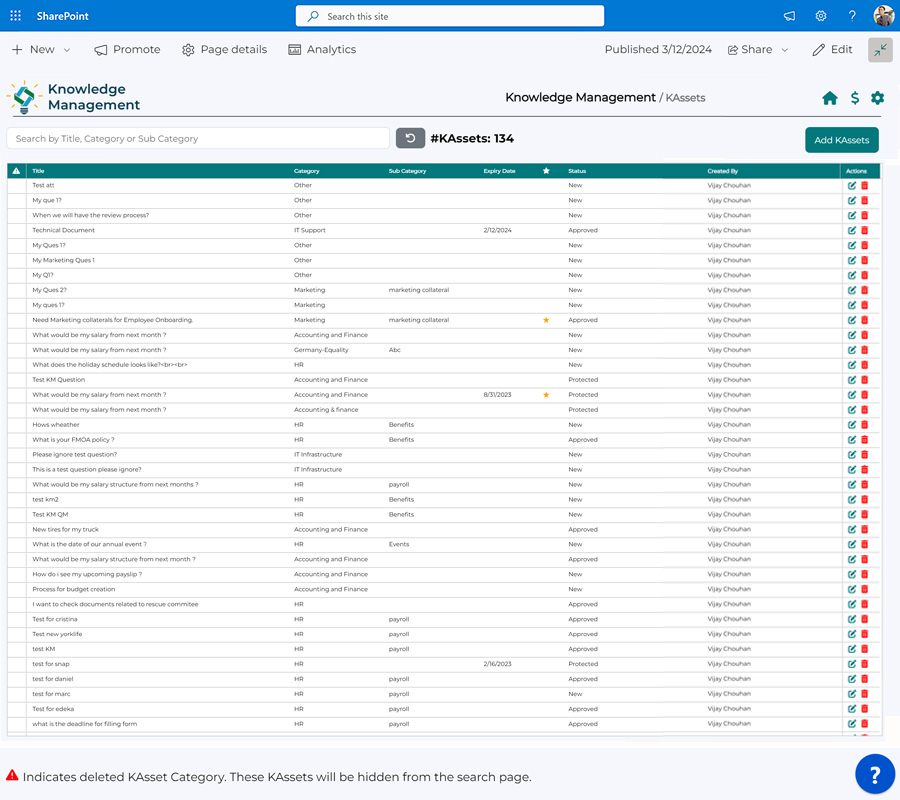
Task: Click the Add KAssets button
Action: point(840,139)
